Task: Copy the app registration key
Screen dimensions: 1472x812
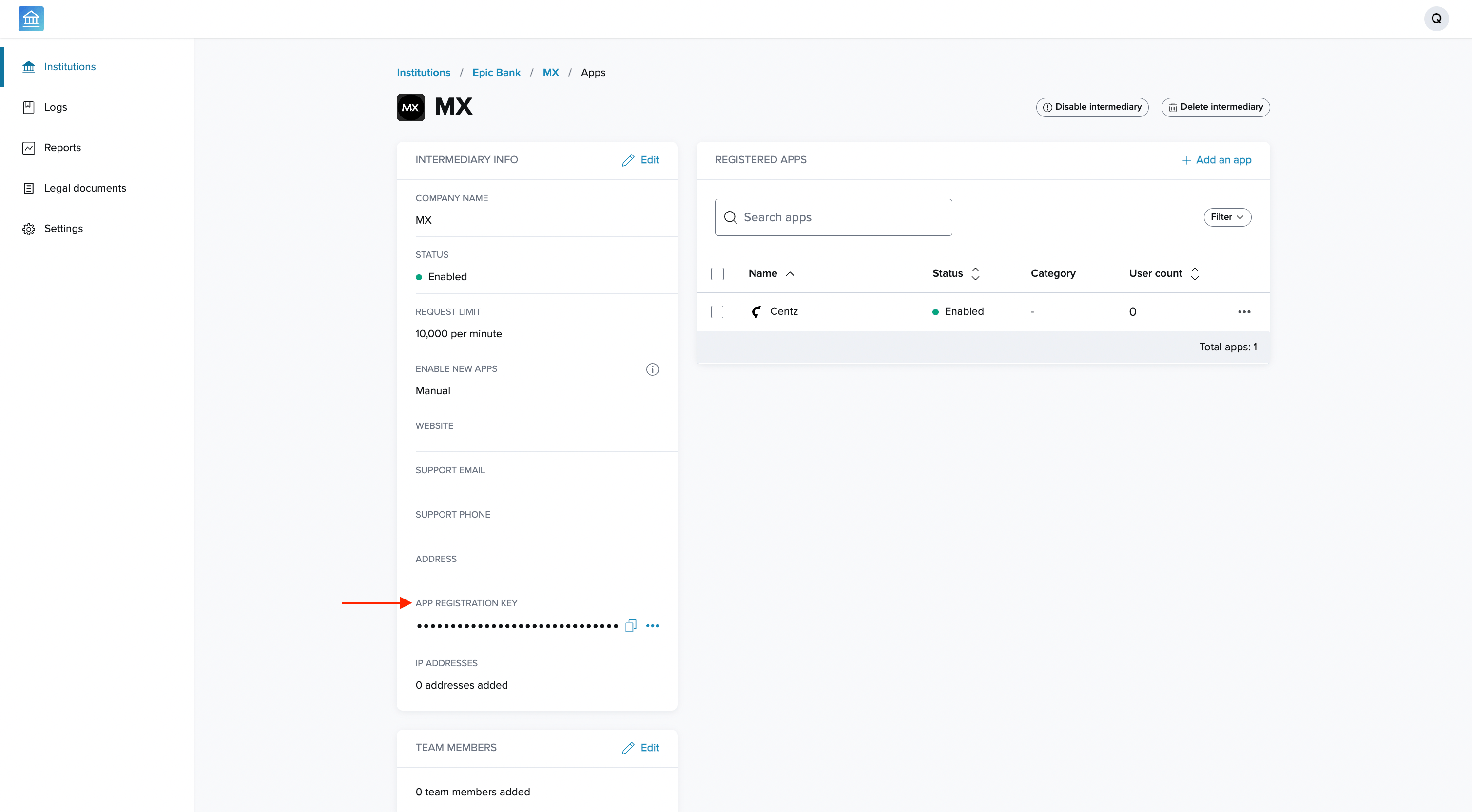Action: click(x=631, y=626)
